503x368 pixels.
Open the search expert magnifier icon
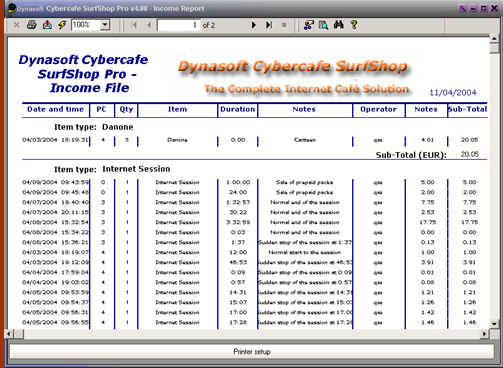pyautogui.click(x=323, y=25)
